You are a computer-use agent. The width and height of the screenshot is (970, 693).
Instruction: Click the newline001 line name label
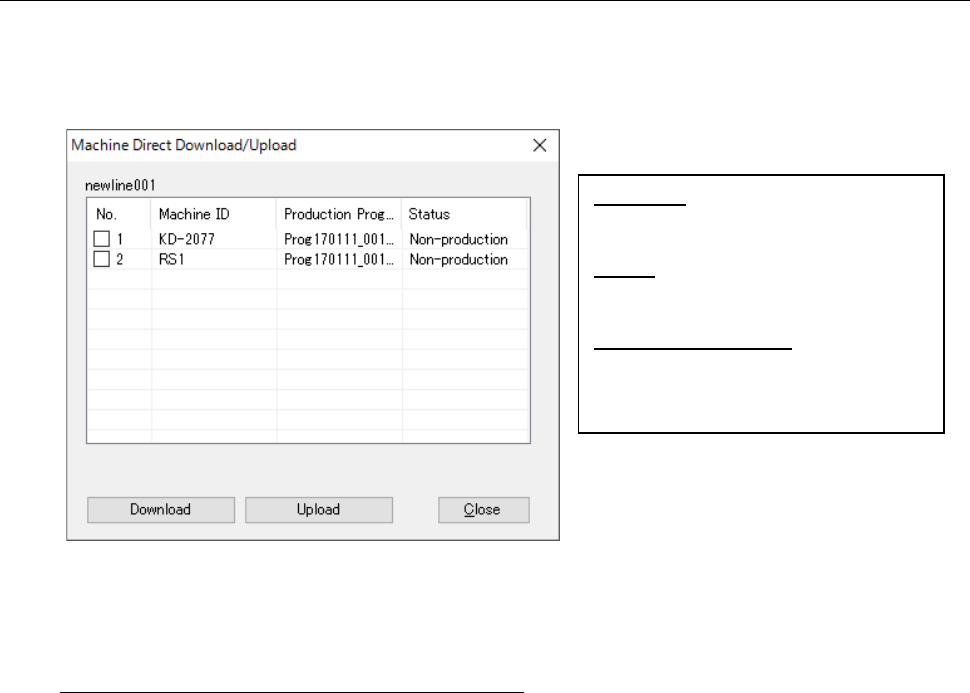click(x=120, y=185)
